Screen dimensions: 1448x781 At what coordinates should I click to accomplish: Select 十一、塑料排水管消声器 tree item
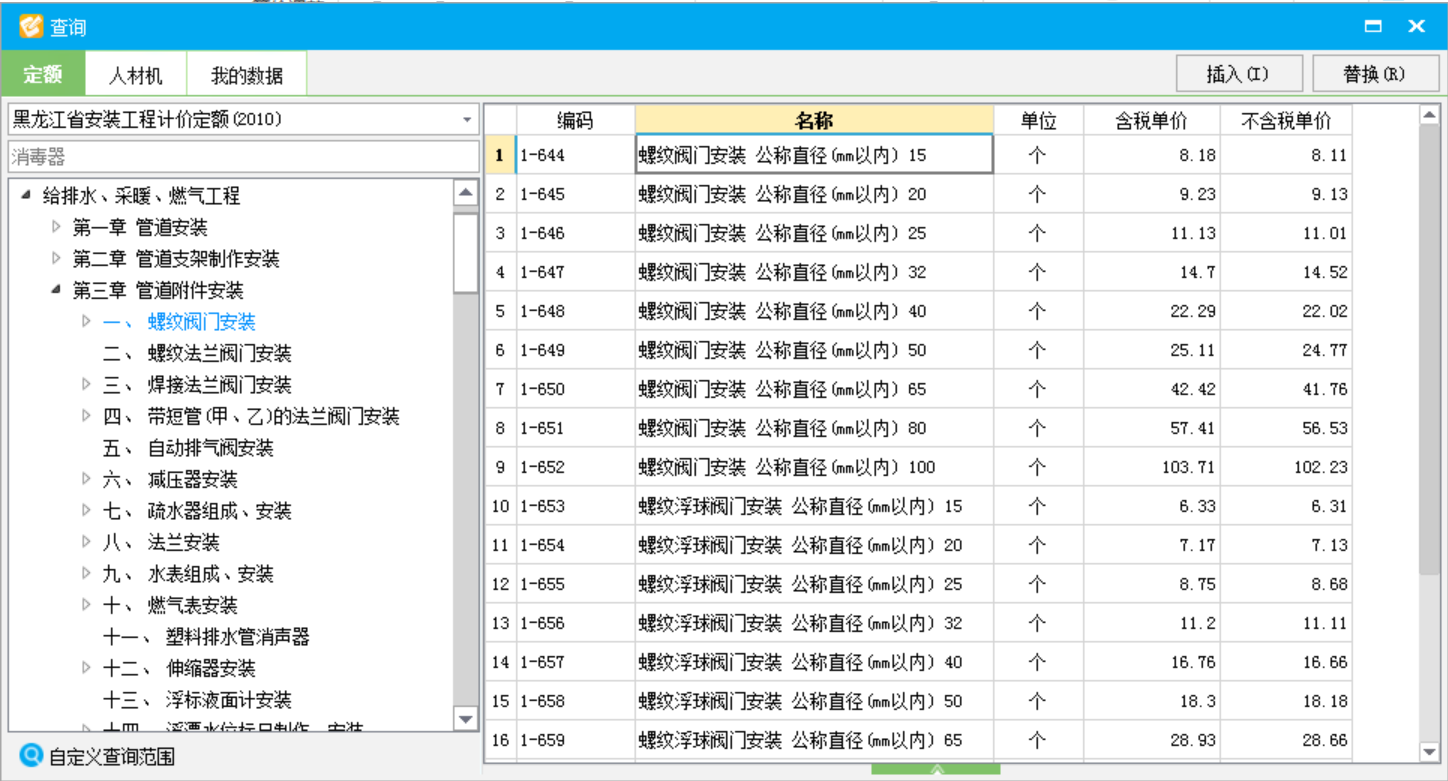coord(206,637)
